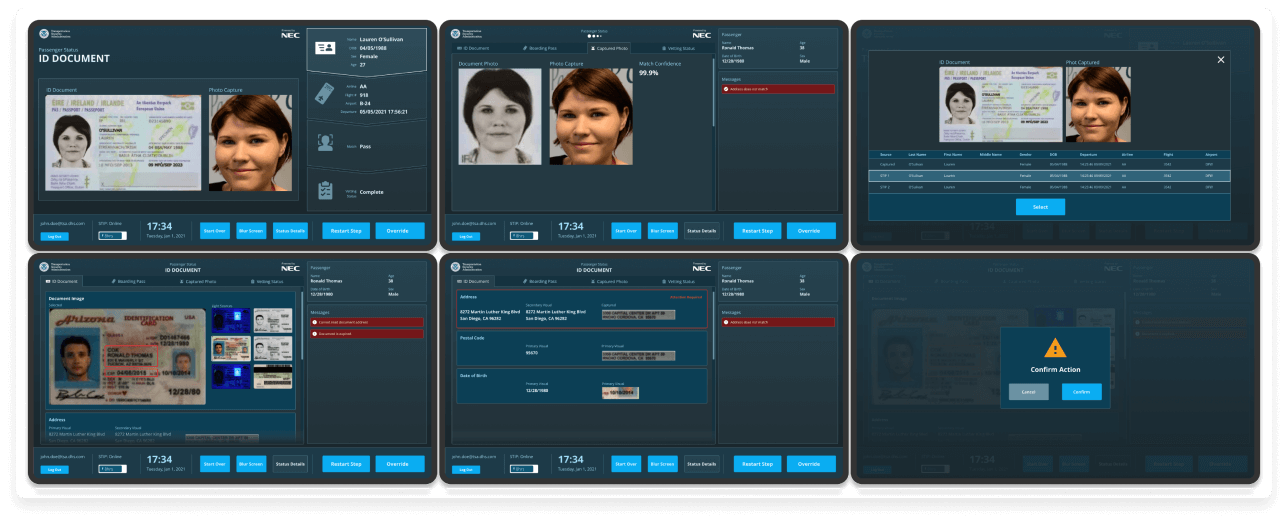
Task: Open the Captured Photo tab on Arizona ID screen
Action: click(x=199, y=282)
